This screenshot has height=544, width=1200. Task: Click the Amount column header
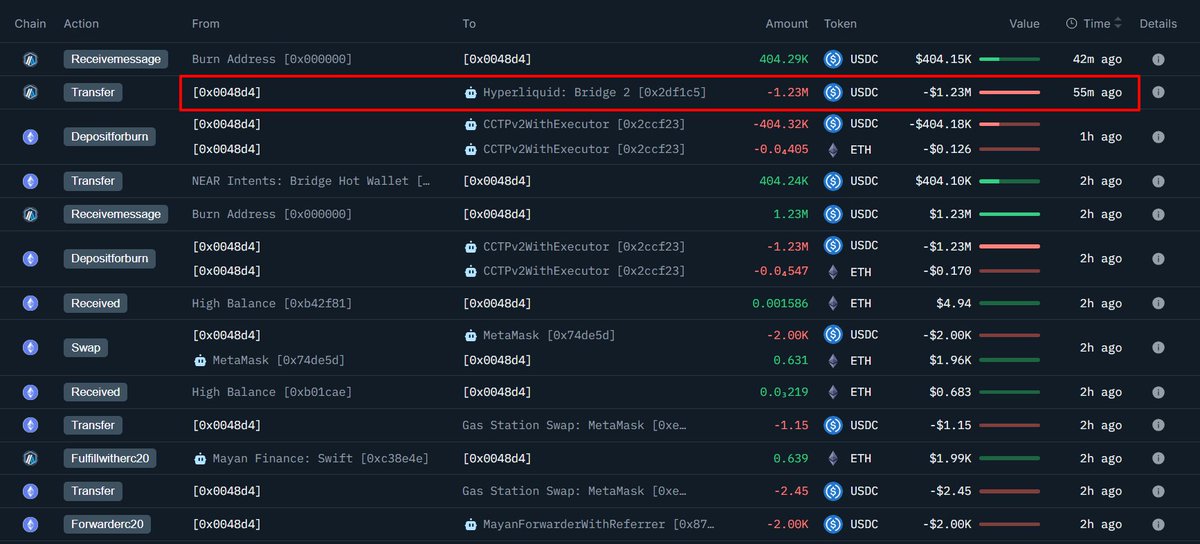[787, 23]
